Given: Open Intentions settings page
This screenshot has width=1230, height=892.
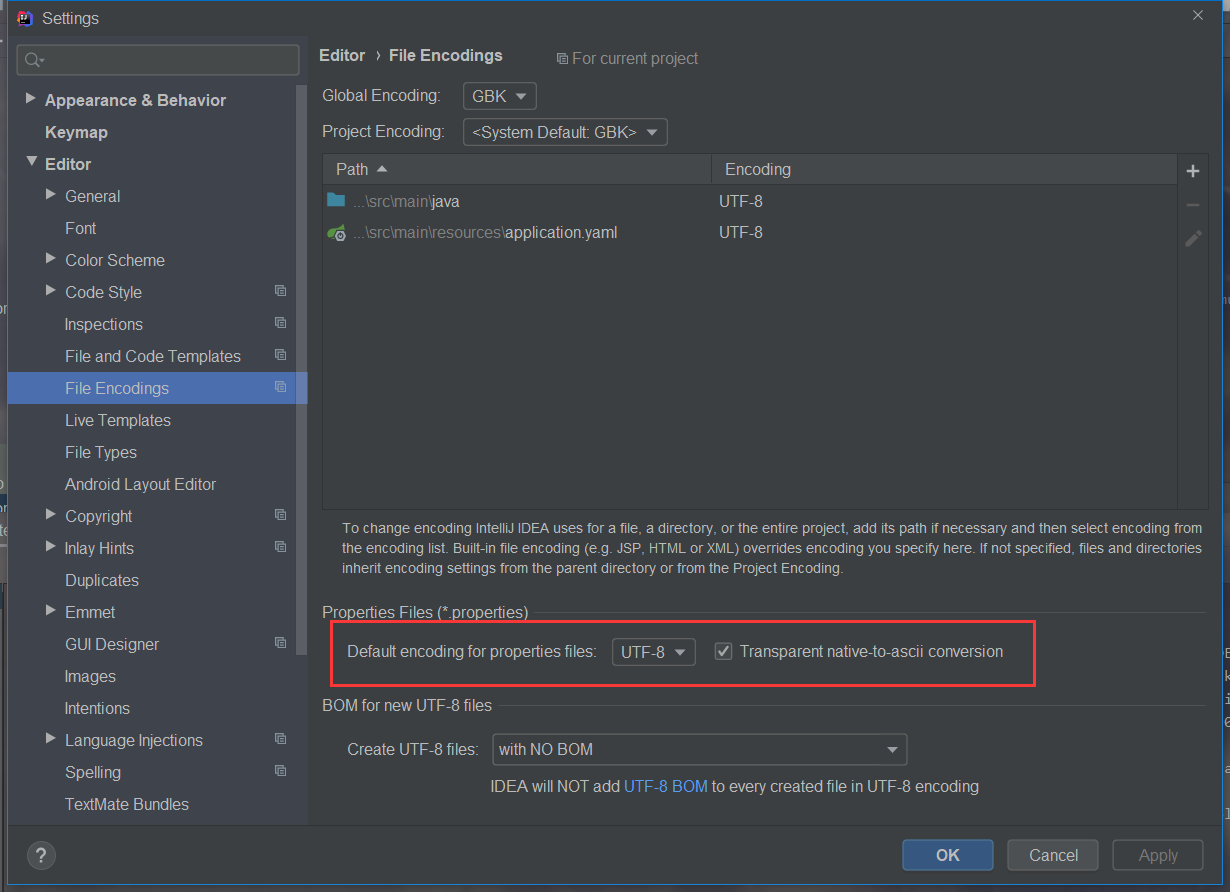Looking at the screenshot, I should [x=97, y=708].
